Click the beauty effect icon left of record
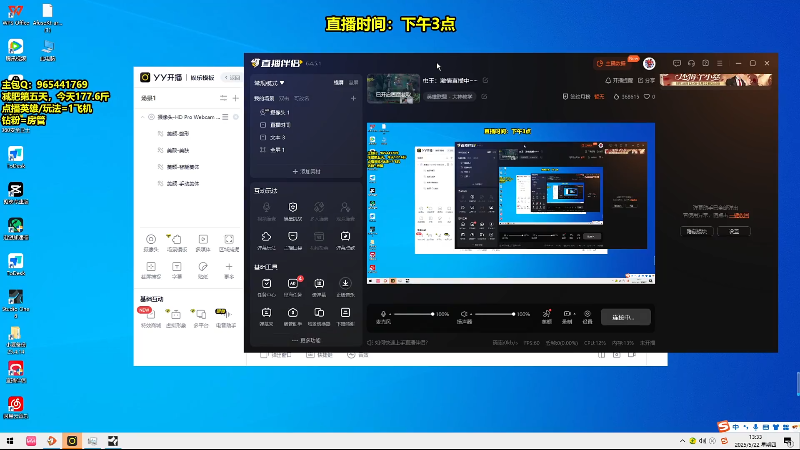Screen dimensions: 800x450 [546, 313]
